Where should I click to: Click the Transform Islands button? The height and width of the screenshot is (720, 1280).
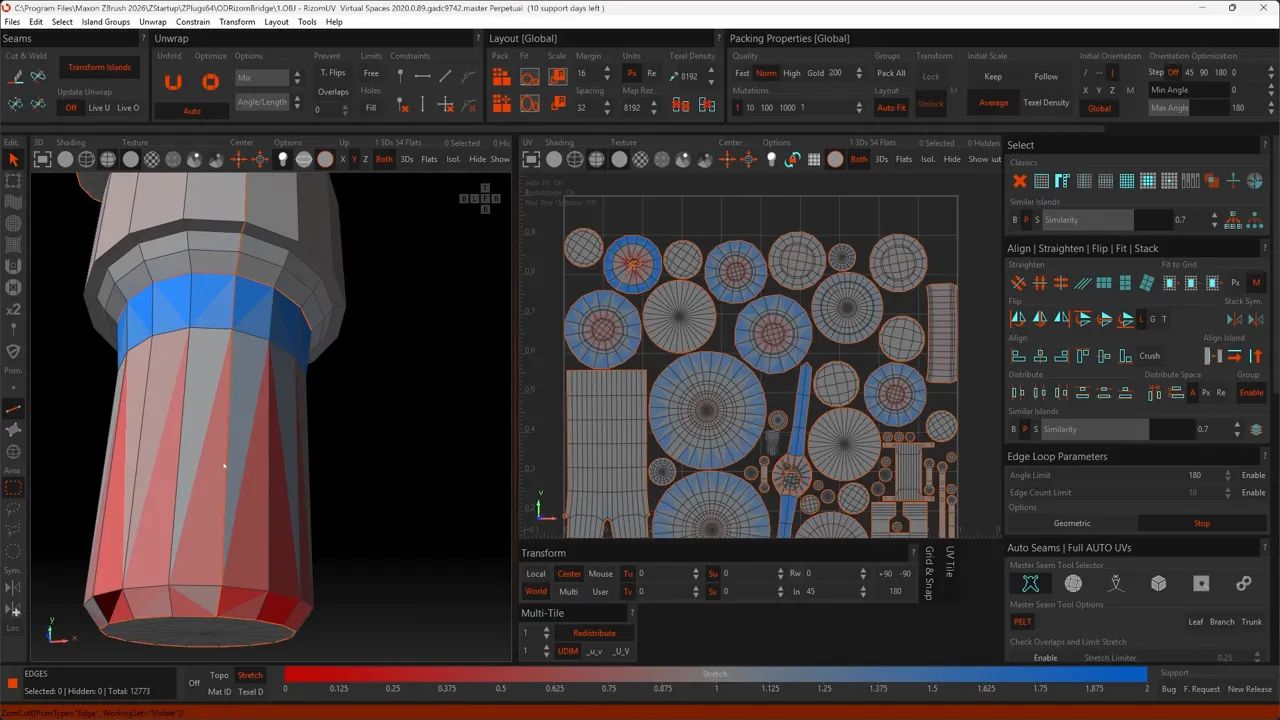[99, 68]
